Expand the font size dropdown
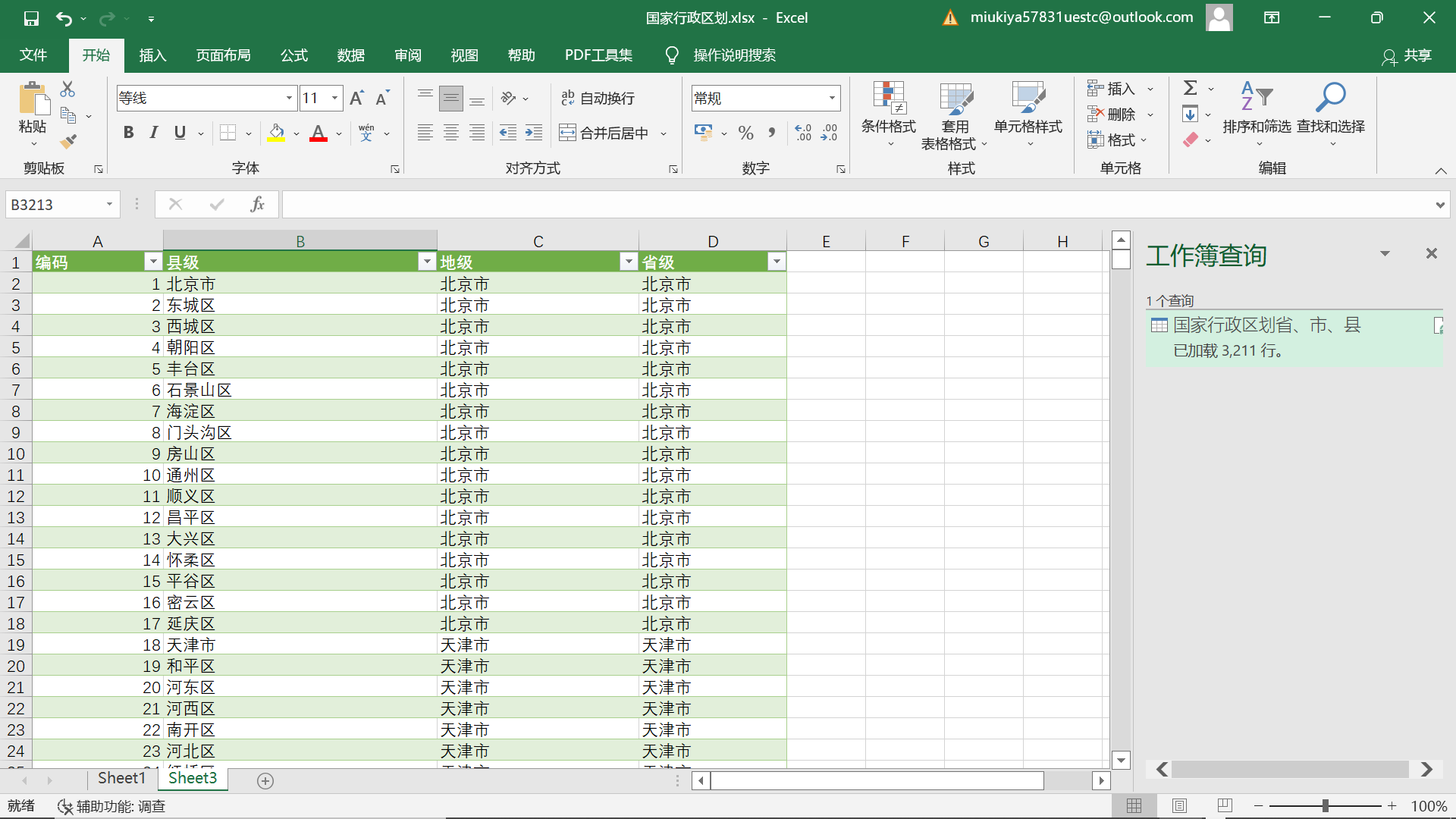The width and height of the screenshot is (1456, 819). [x=334, y=98]
